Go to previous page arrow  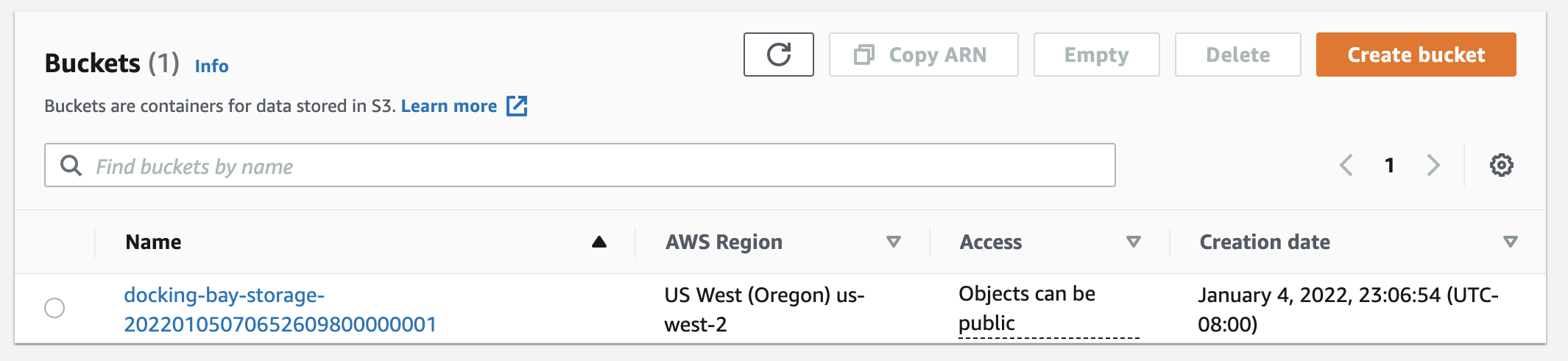click(1346, 165)
